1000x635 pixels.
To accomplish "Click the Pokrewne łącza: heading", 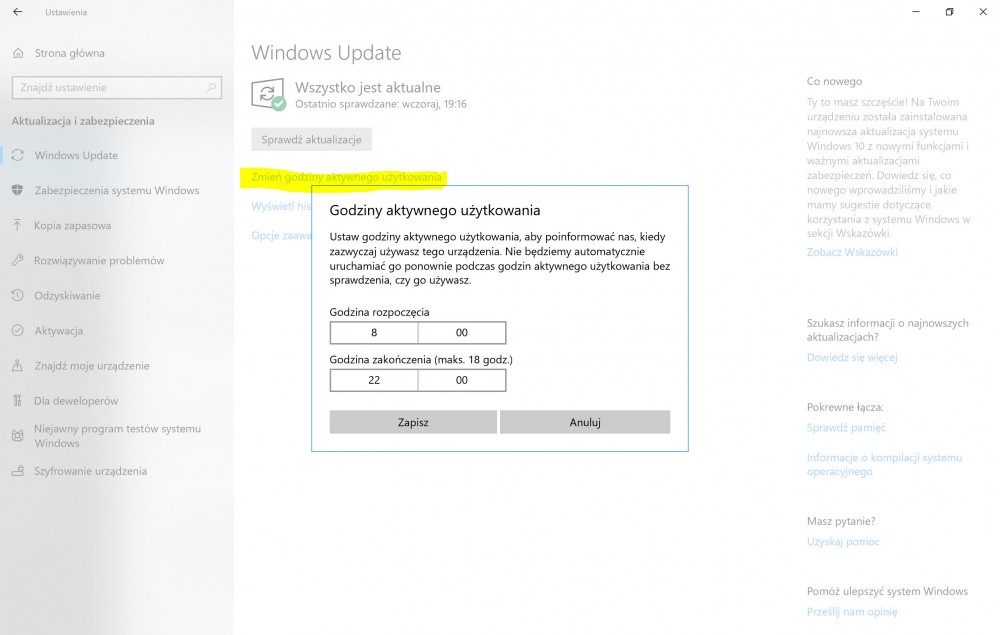I will (x=845, y=407).
